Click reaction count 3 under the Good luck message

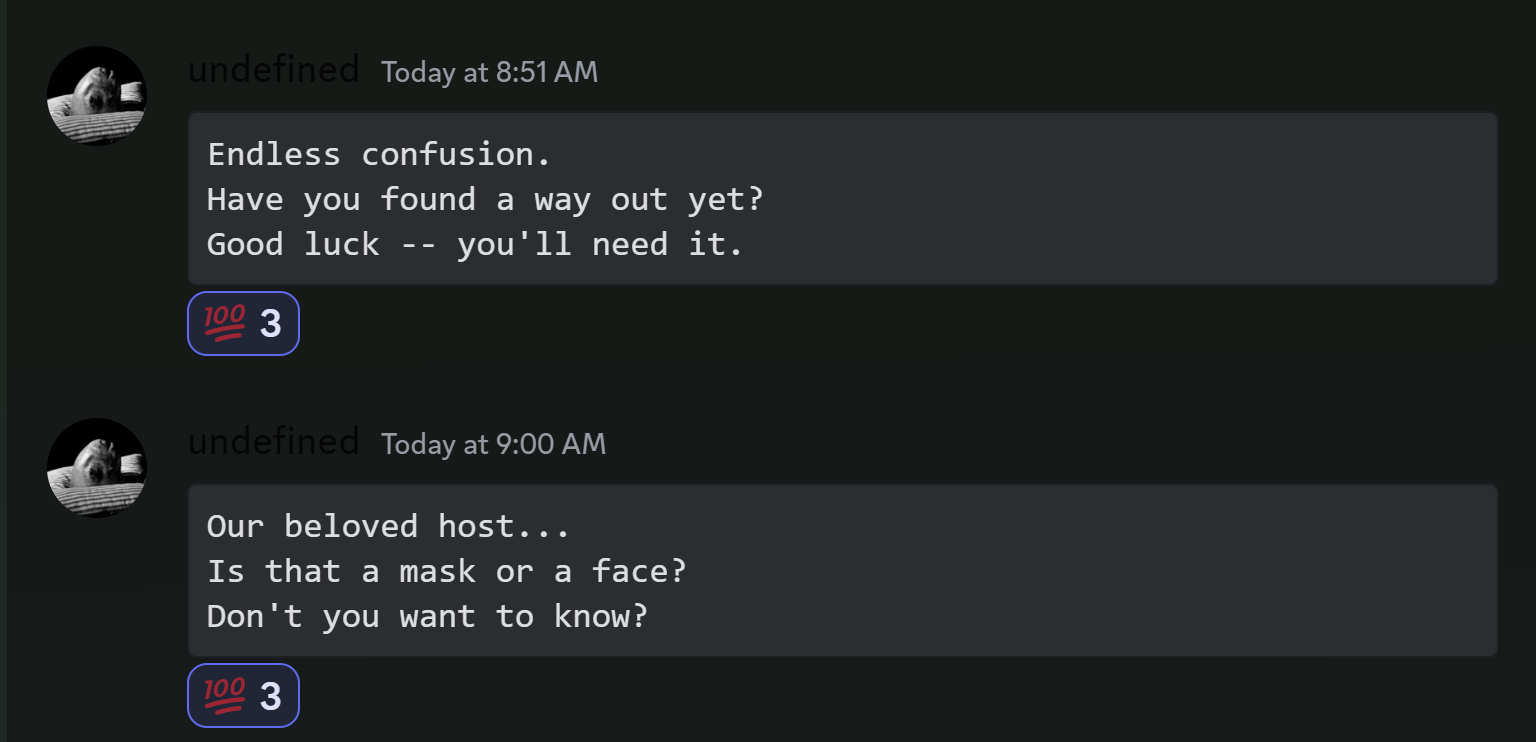pos(270,324)
